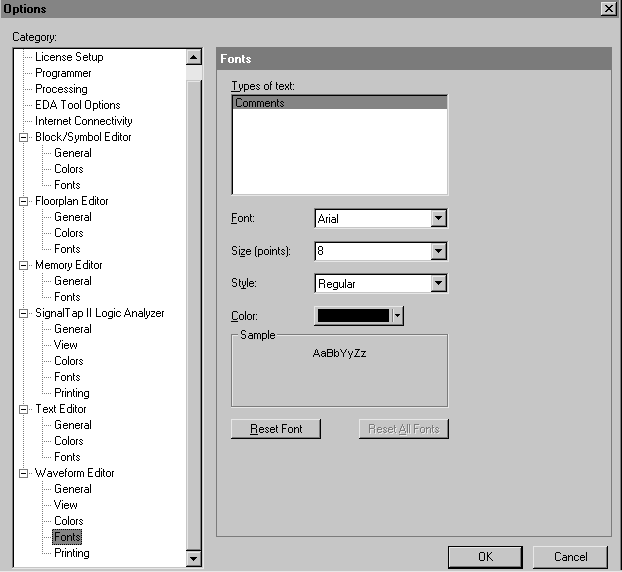Open Colors under Block/Symbol Editor

pyautogui.click(x=69, y=169)
